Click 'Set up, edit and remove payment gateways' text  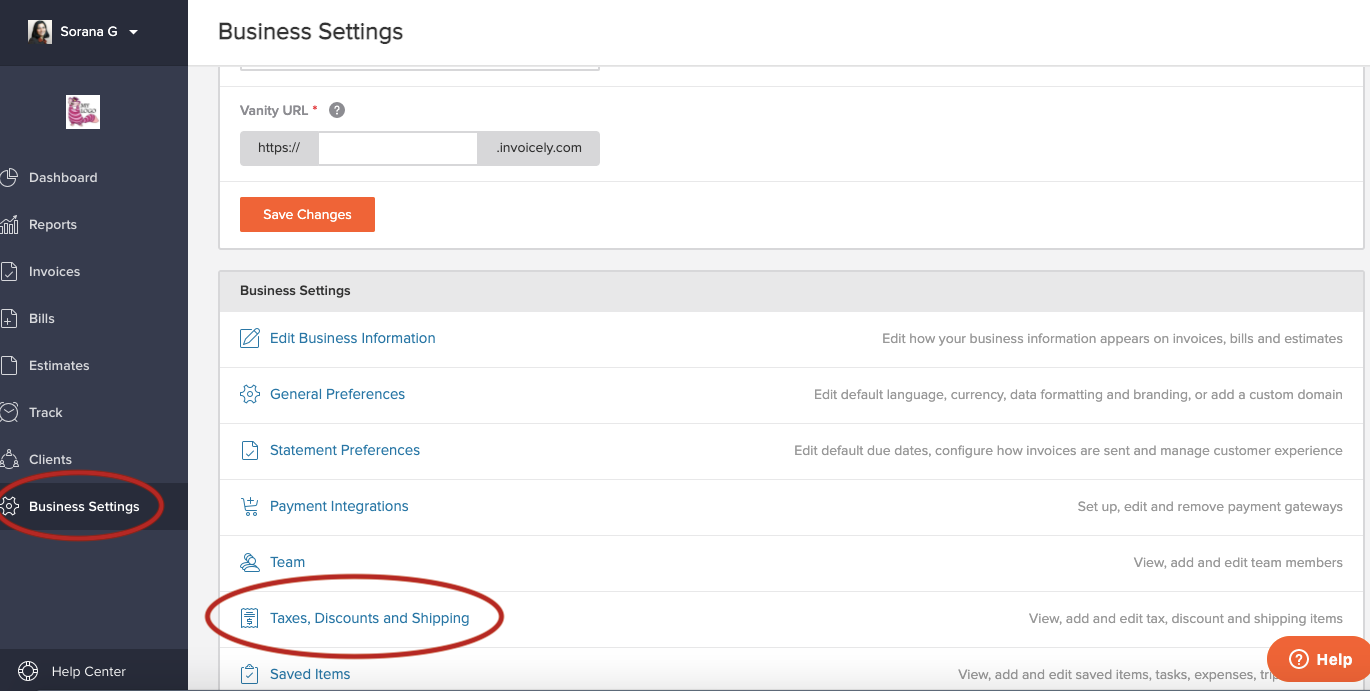point(1210,507)
